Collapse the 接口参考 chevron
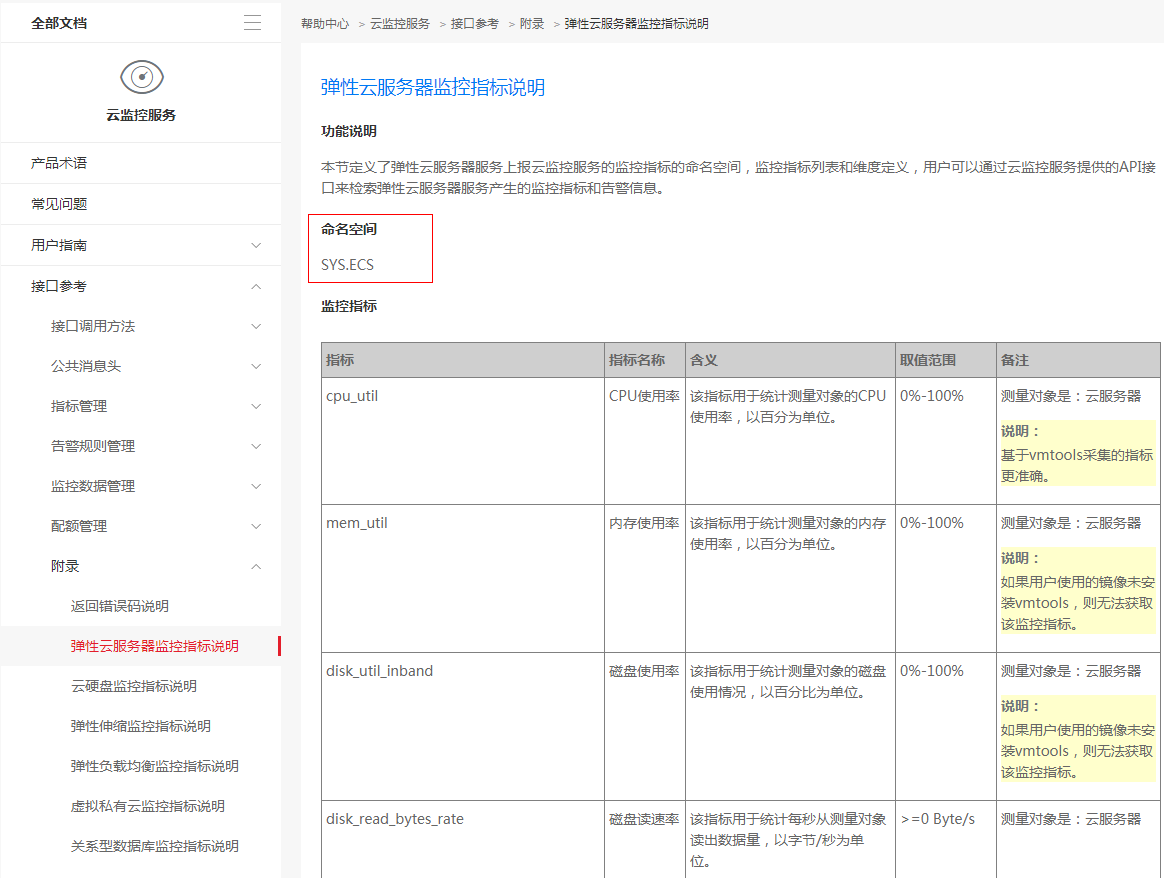The width and height of the screenshot is (1164, 878). click(256, 286)
